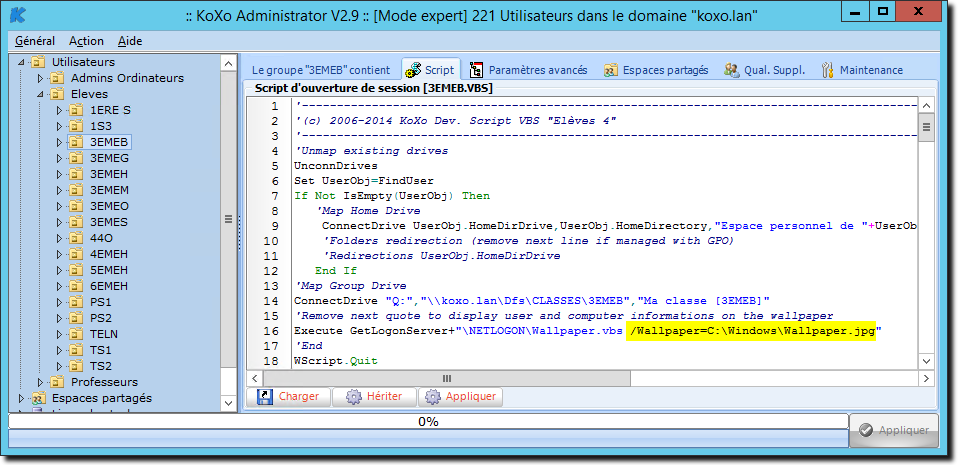The height and width of the screenshot is (465, 958).
Task: Click the Appliquer button below script
Action: click(461, 397)
